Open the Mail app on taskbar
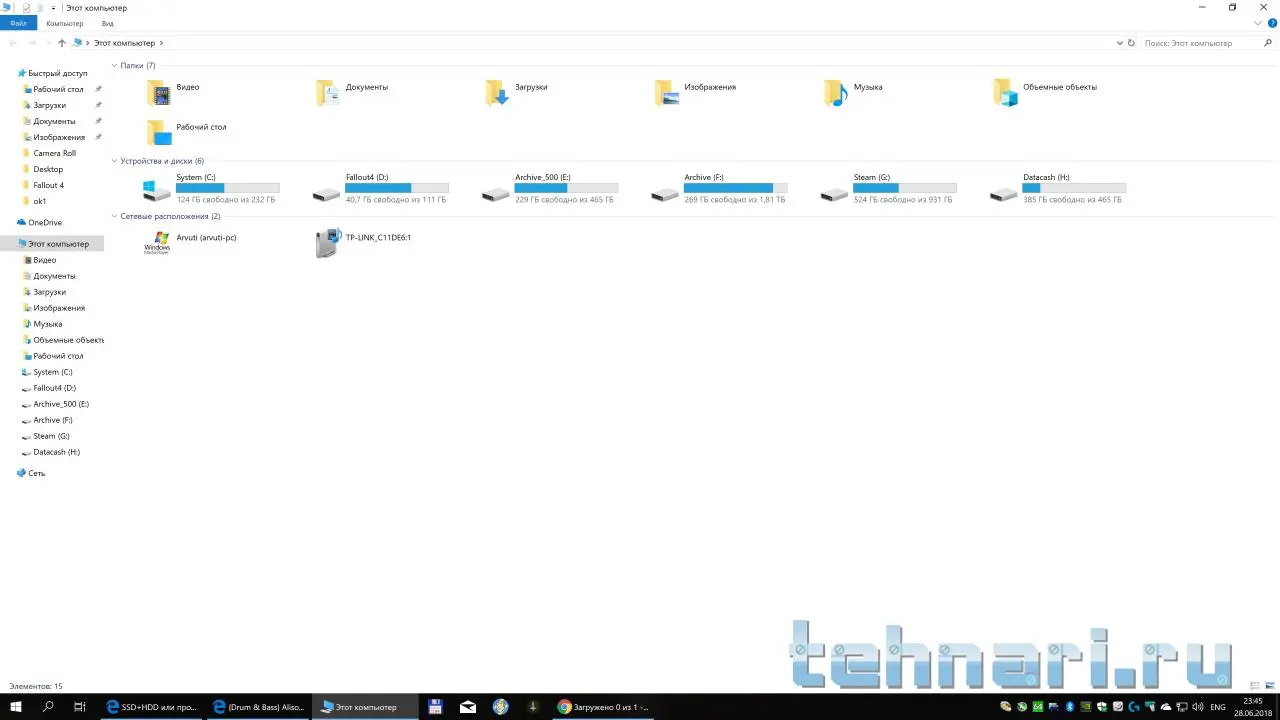Viewport: 1280px width, 720px height. coord(468,707)
